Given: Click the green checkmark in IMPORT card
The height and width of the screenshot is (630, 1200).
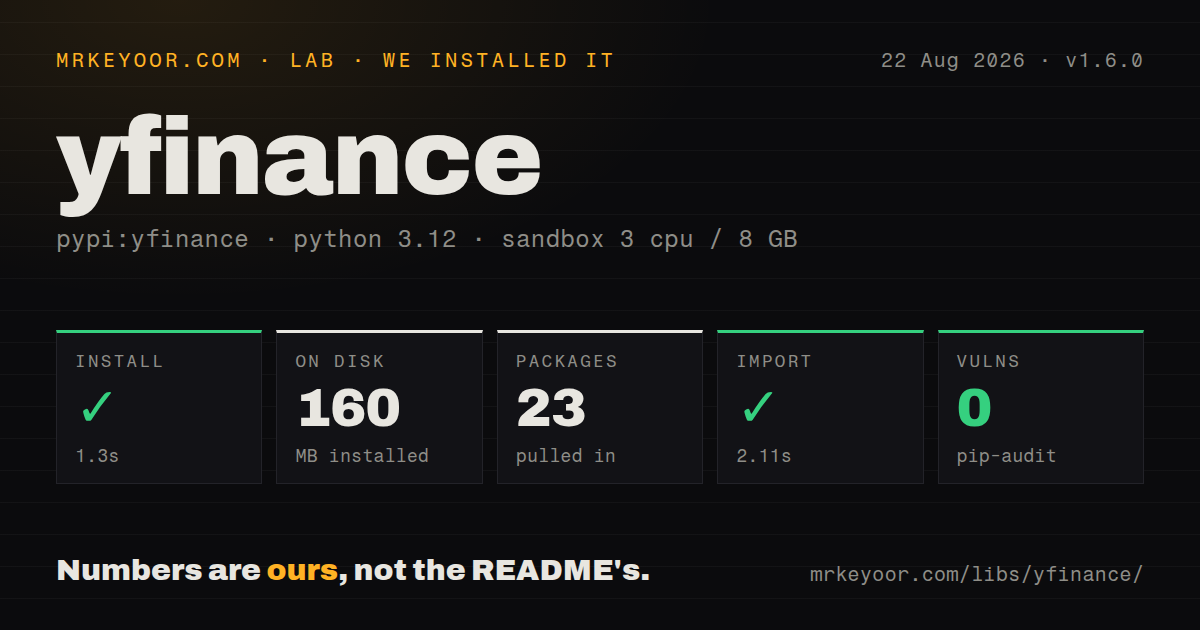Looking at the screenshot, I should click(757, 408).
